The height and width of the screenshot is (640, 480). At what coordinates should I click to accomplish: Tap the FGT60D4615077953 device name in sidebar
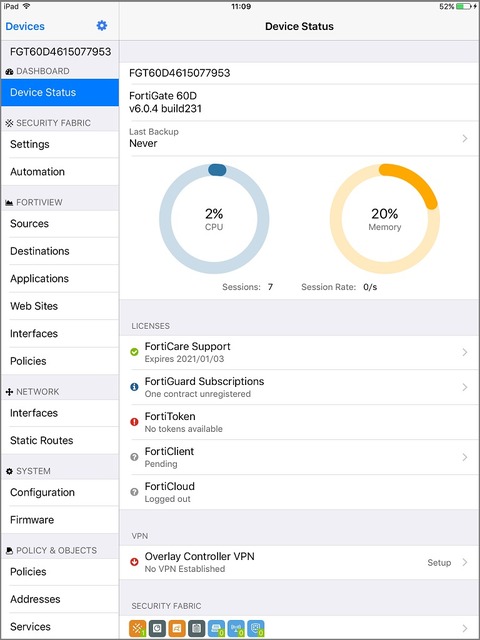[x=60, y=52]
